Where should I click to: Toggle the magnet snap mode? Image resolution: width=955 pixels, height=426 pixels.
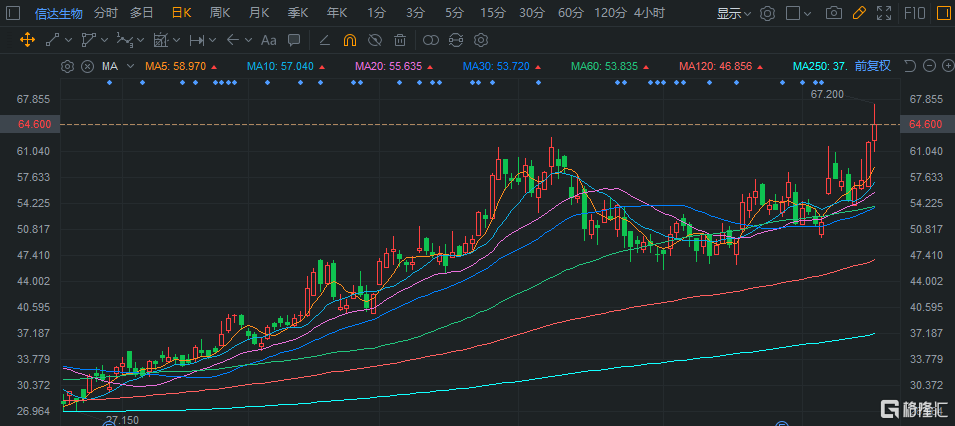pyautogui.click(x=349, y=40)
